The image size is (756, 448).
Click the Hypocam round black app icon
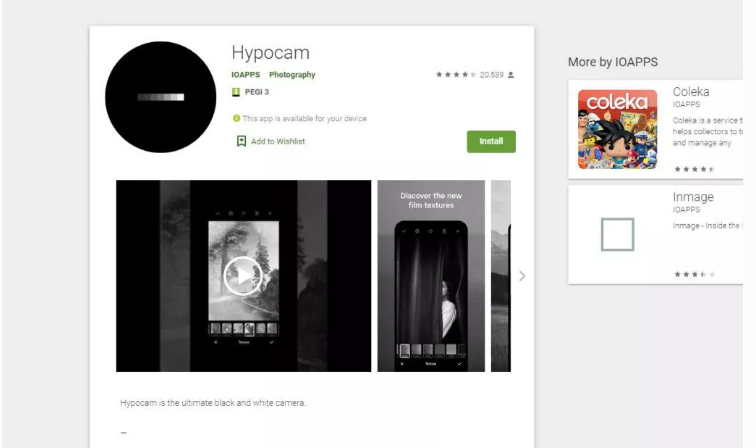[x=161, y=97]
